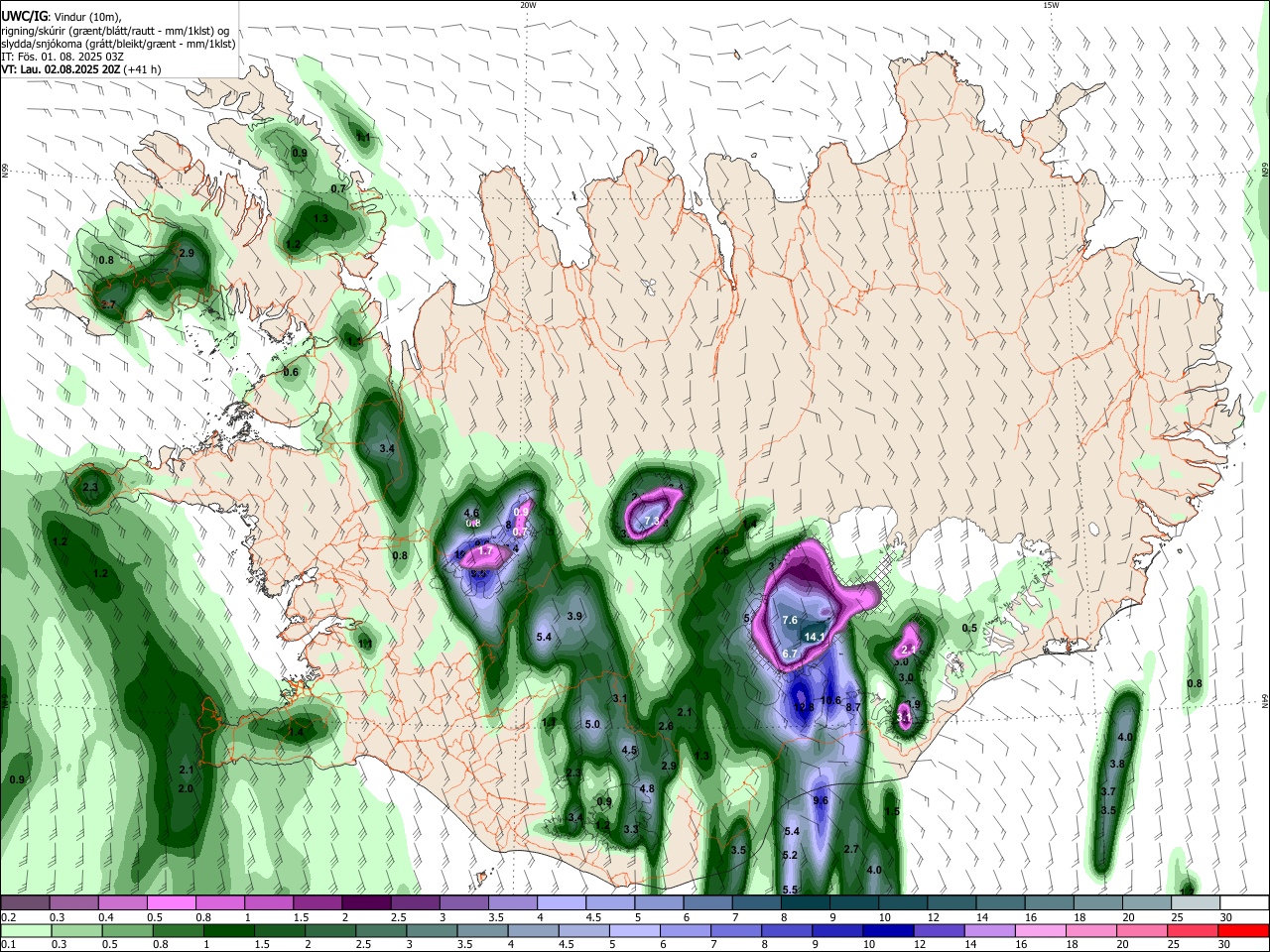Choose the palest green swatch starting the rain legend
The image size is (1270, 952).
tap(25, 930)
